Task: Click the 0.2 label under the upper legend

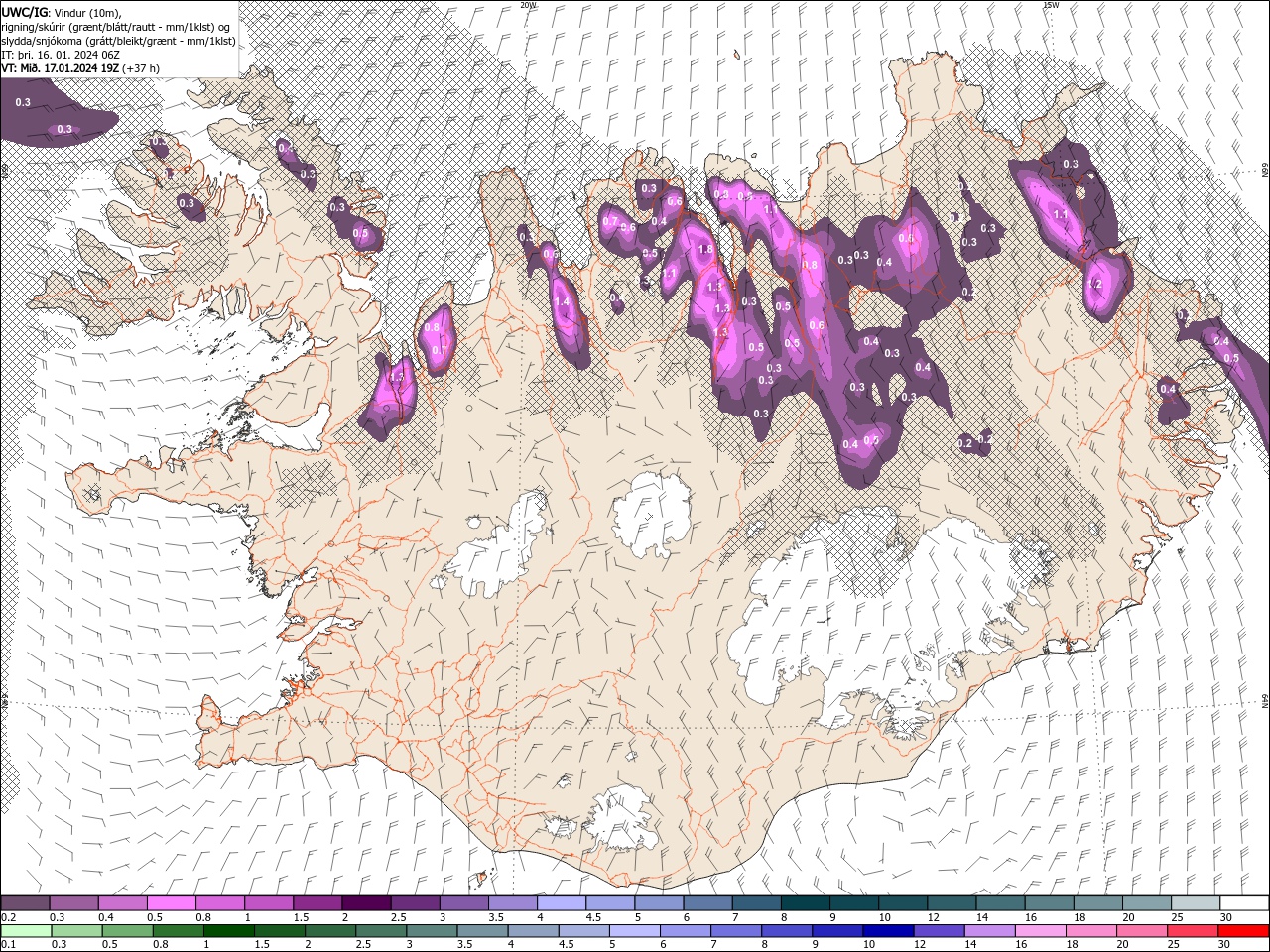Action: point(7,917)
